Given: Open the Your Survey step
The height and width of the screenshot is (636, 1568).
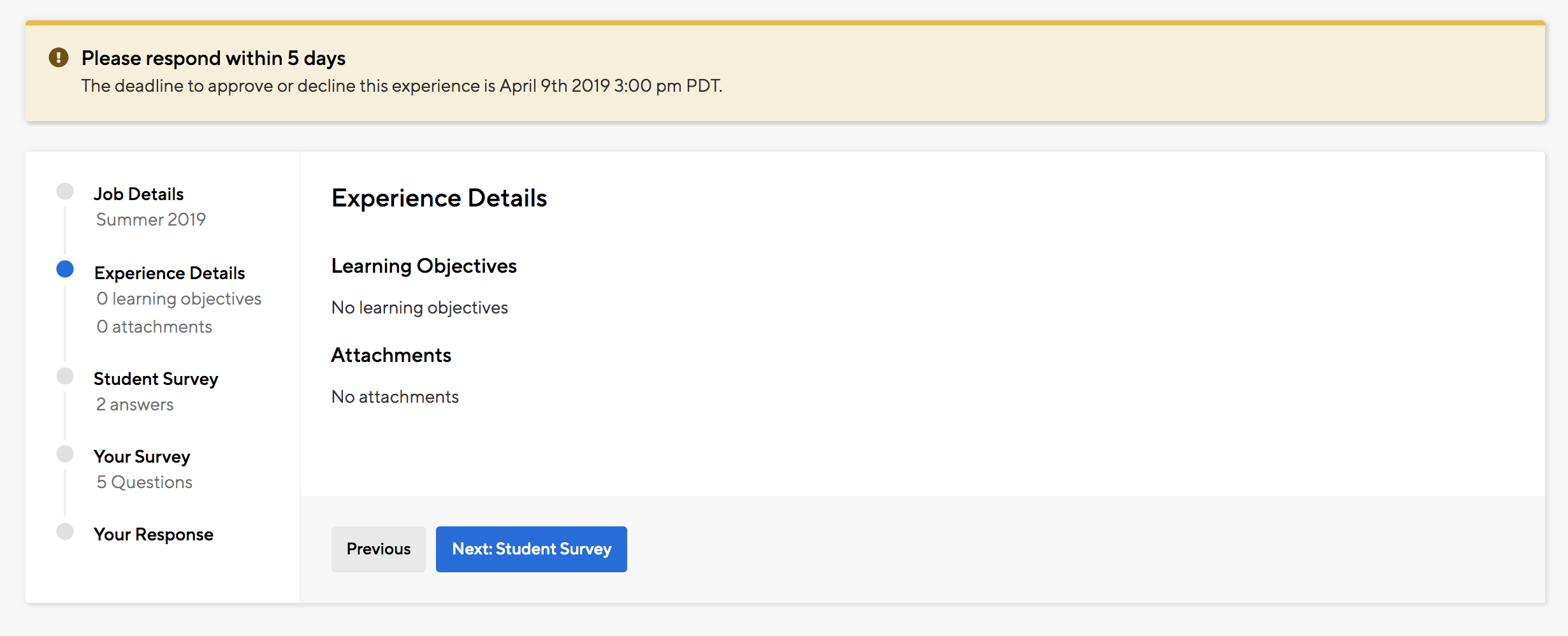Looking at the screenshot, I should [142, 456].
